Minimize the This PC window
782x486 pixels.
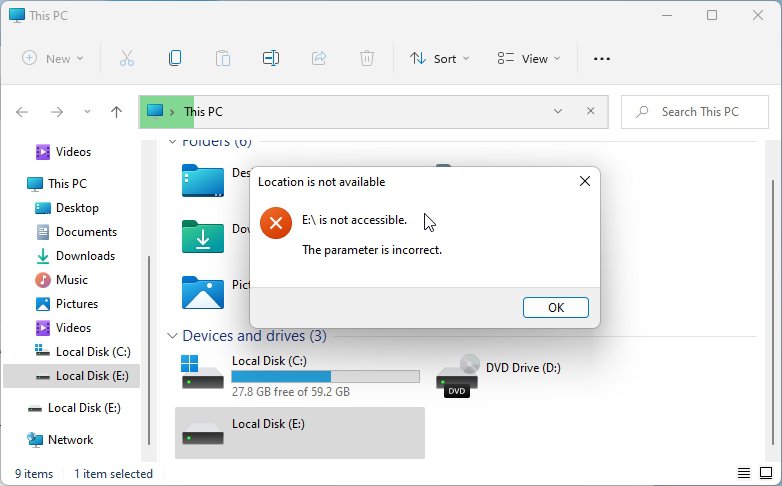pyautogui.click(x=667, y=15)
